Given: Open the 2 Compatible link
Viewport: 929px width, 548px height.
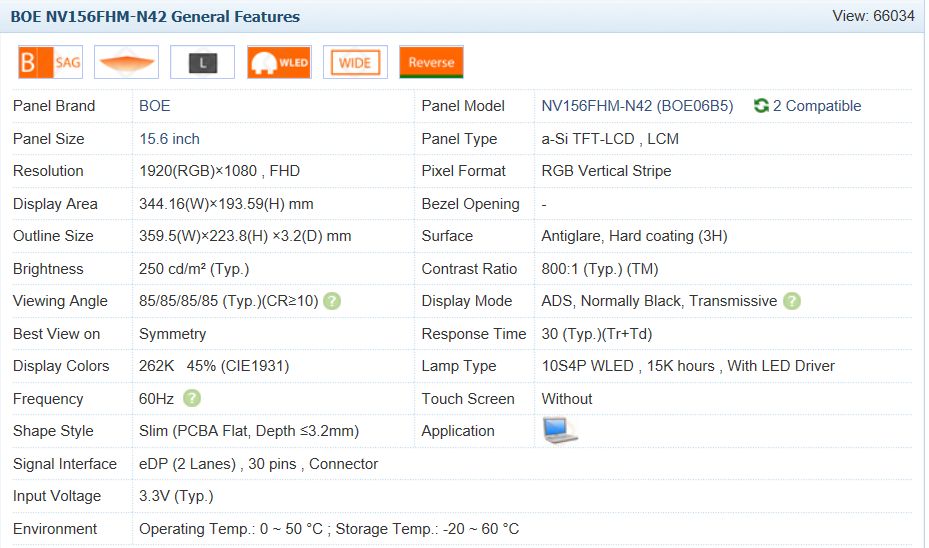Looking at the screenshot, I should pyautogui.click(x=817, y=106).
